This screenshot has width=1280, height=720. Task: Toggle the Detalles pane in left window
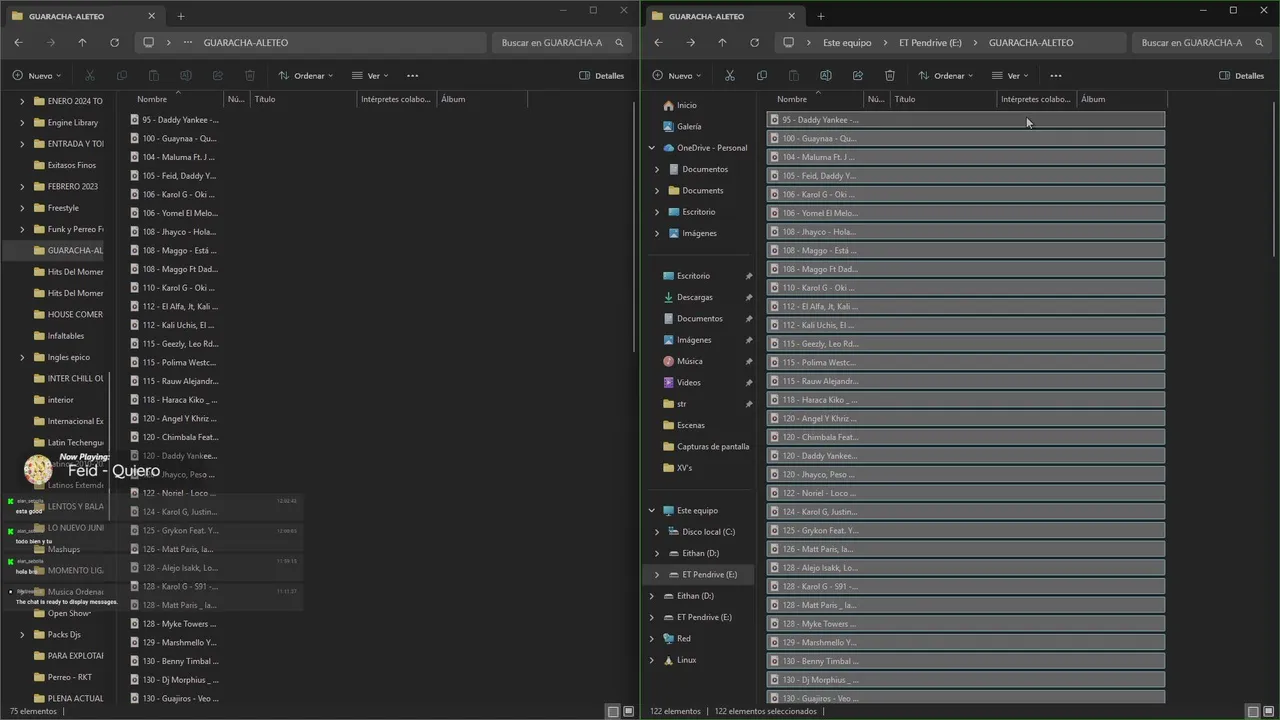click(x=601, y=75)
